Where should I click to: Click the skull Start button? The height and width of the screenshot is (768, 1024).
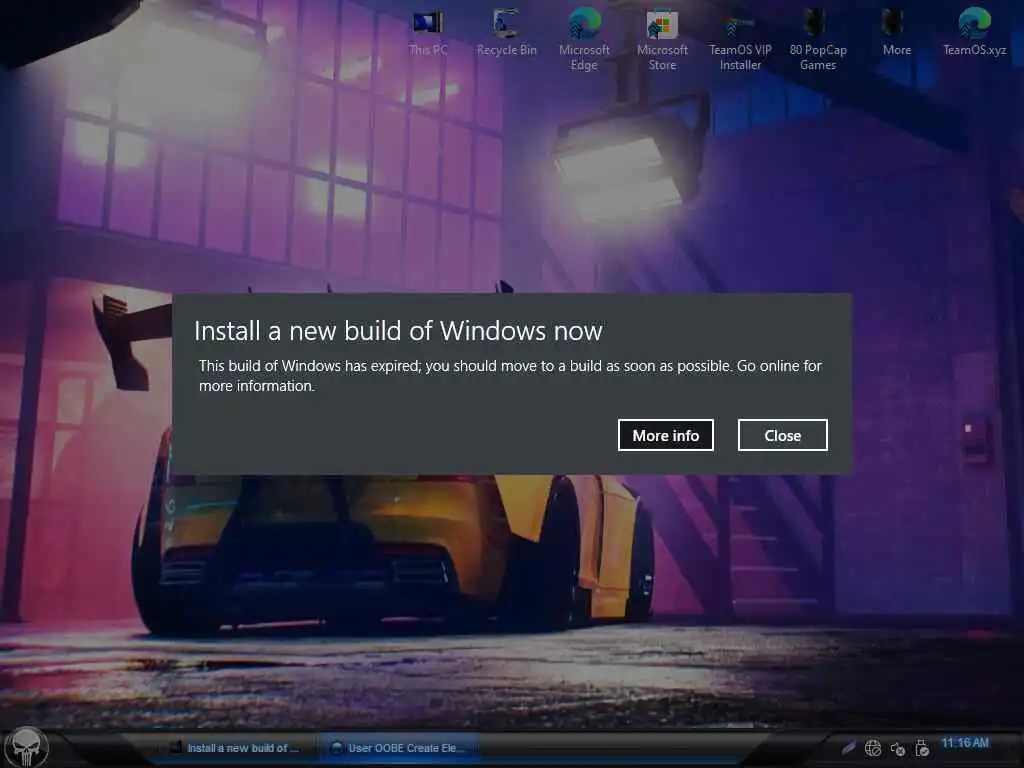click(26, 748)
